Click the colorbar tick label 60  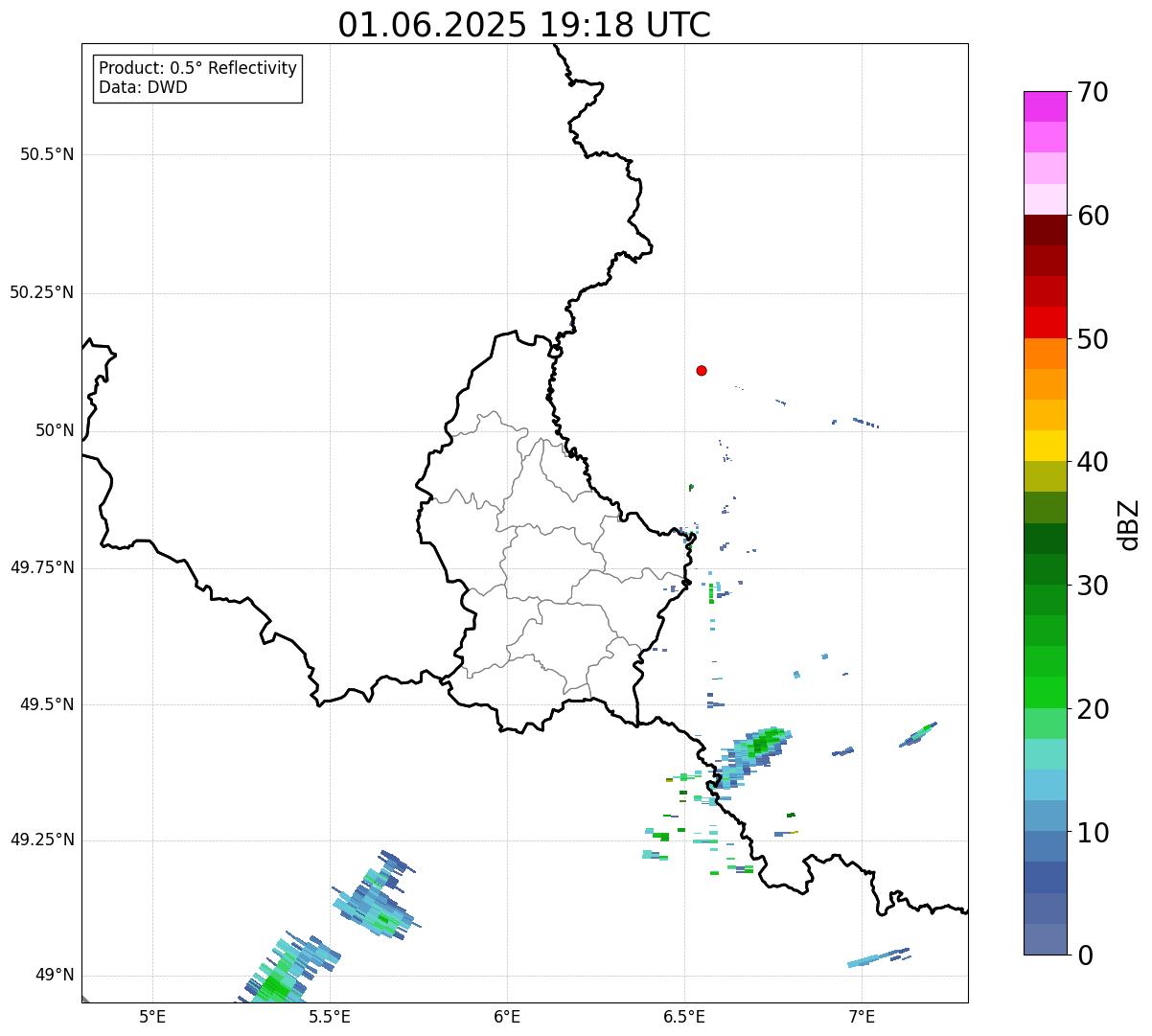pyautogui.click(x=1093, y=216)
